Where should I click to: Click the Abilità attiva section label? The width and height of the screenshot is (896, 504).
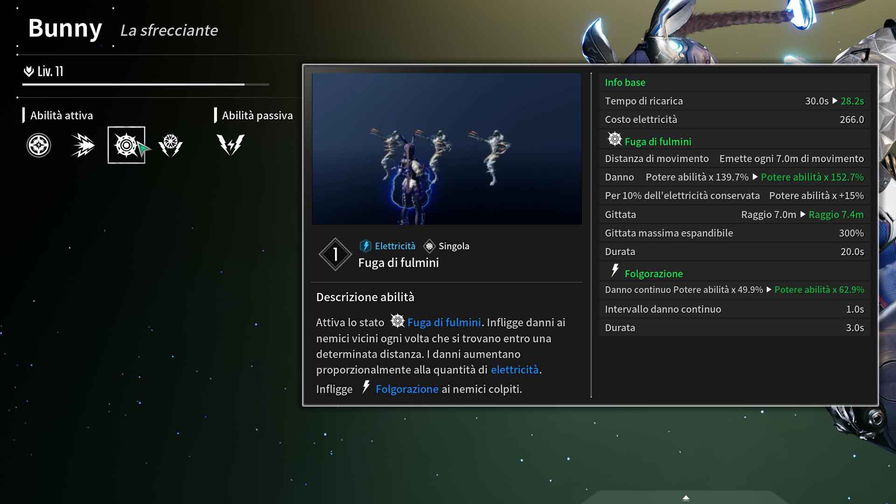(60, 116)
